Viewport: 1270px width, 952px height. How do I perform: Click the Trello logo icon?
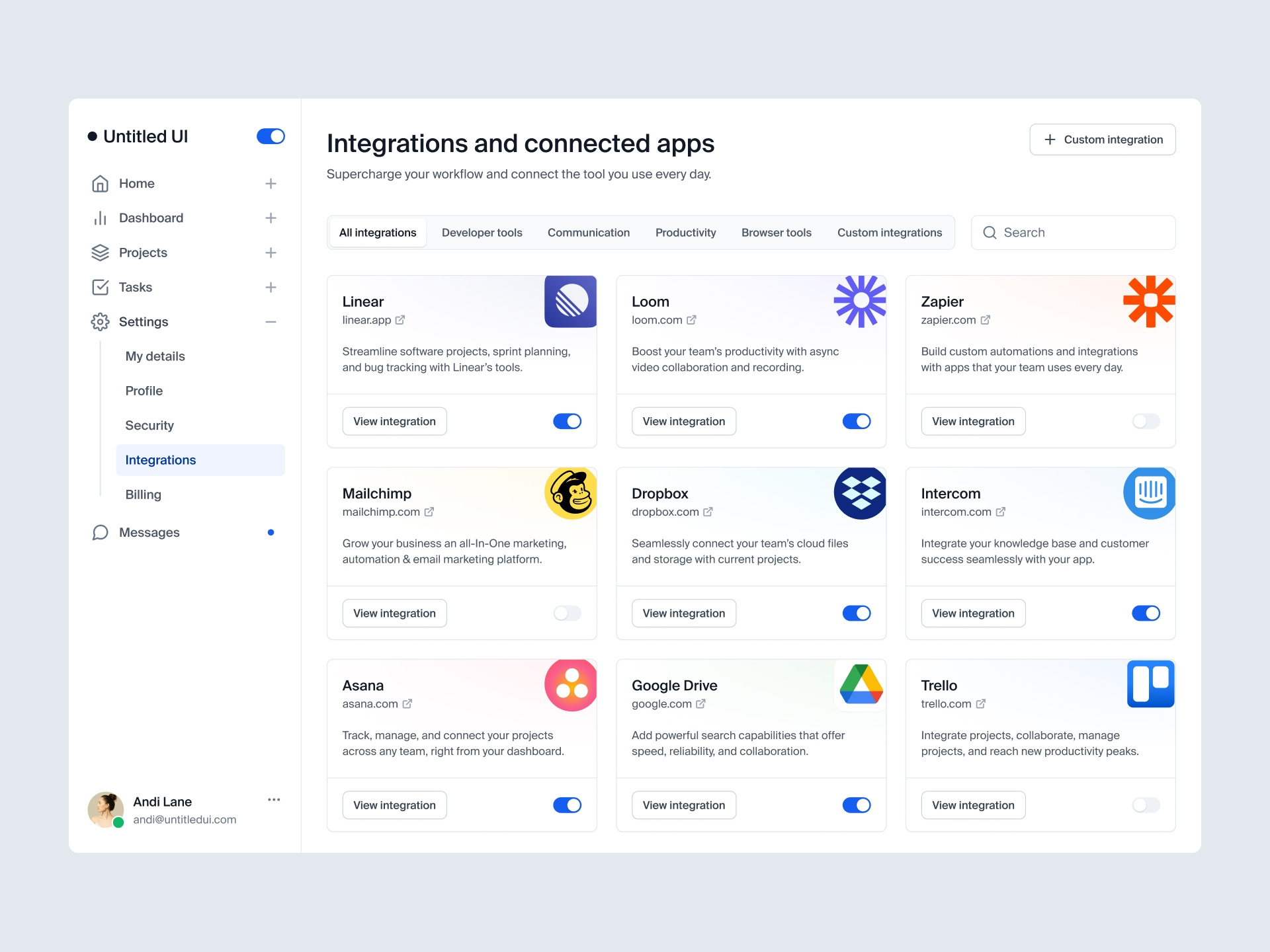(1150, 684)
